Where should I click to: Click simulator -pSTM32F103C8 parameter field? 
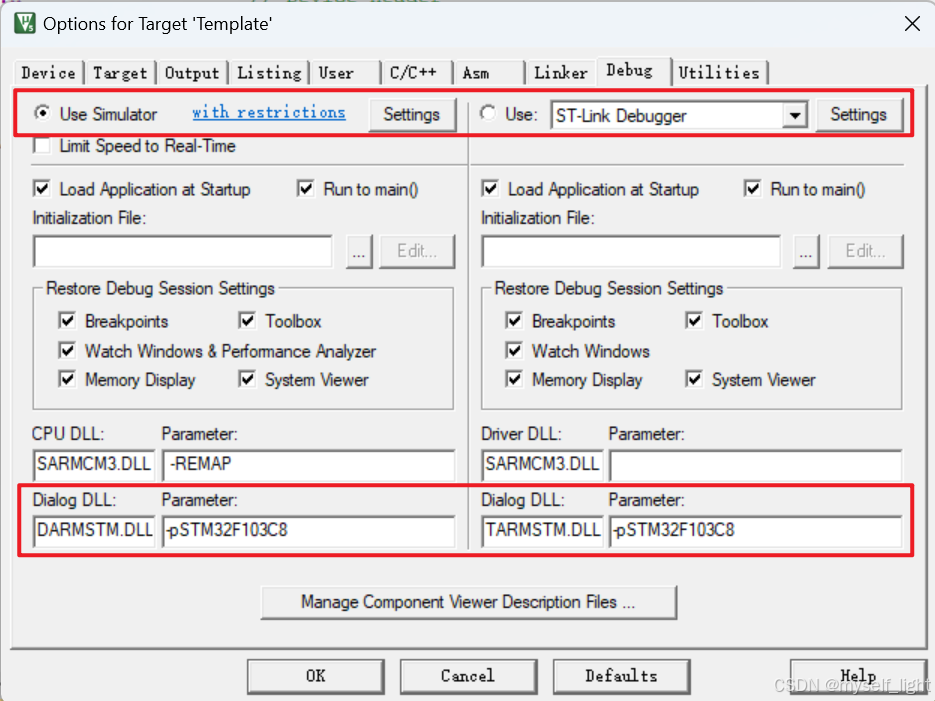pos(308,531)
